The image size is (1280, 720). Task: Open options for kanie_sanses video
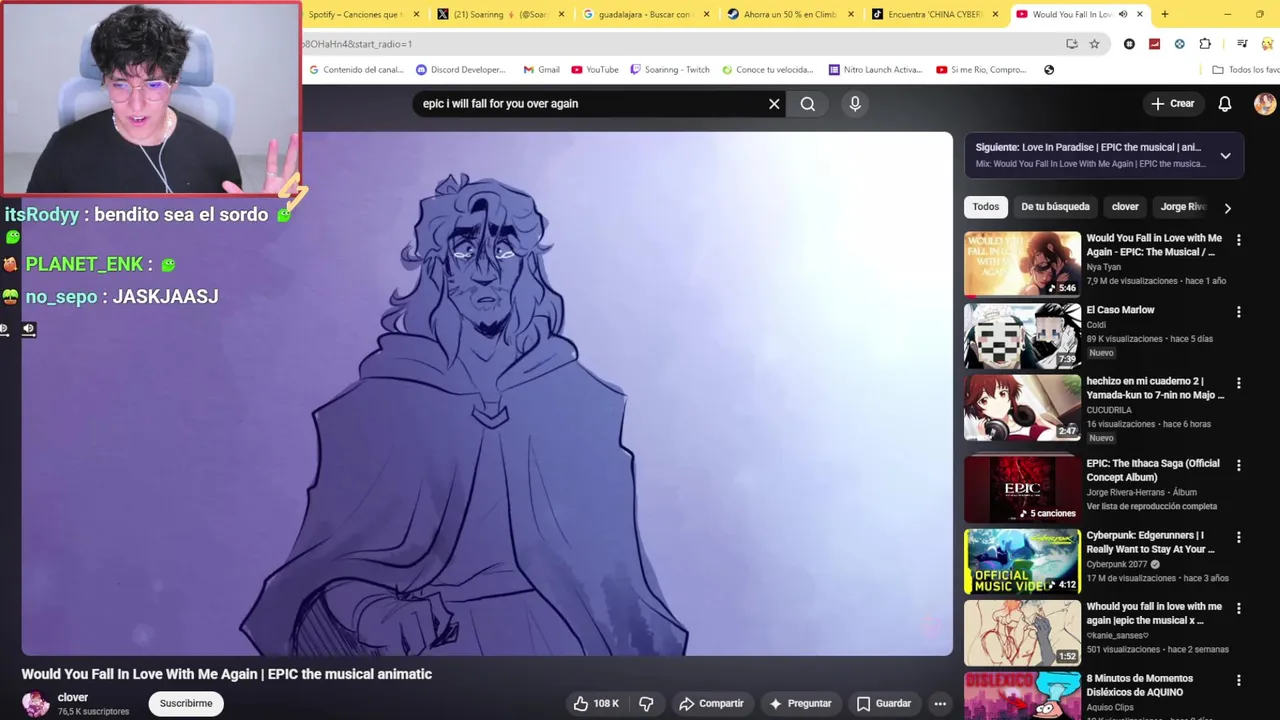point(1238,608)
